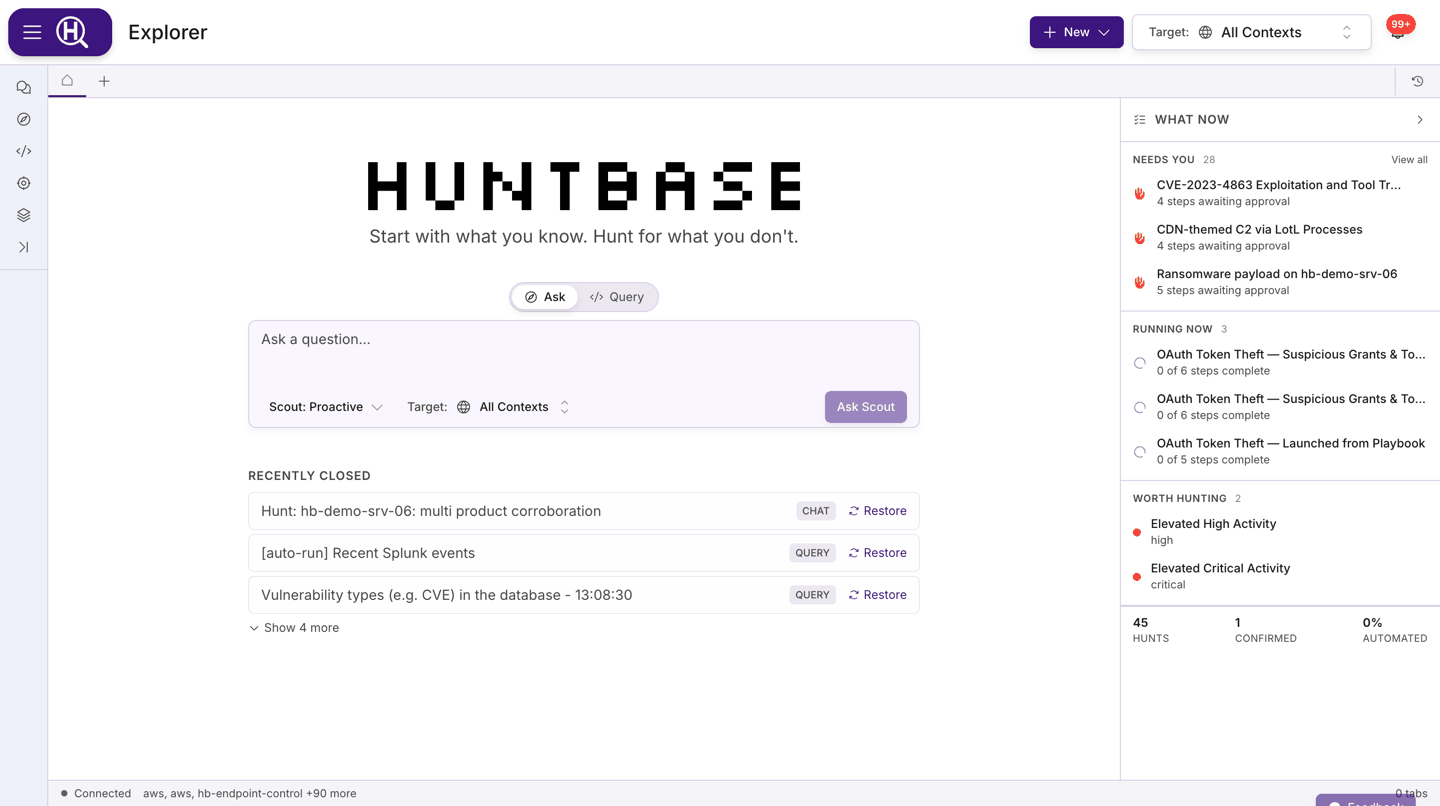Switch to Ask mode

[x=545, y=297]
